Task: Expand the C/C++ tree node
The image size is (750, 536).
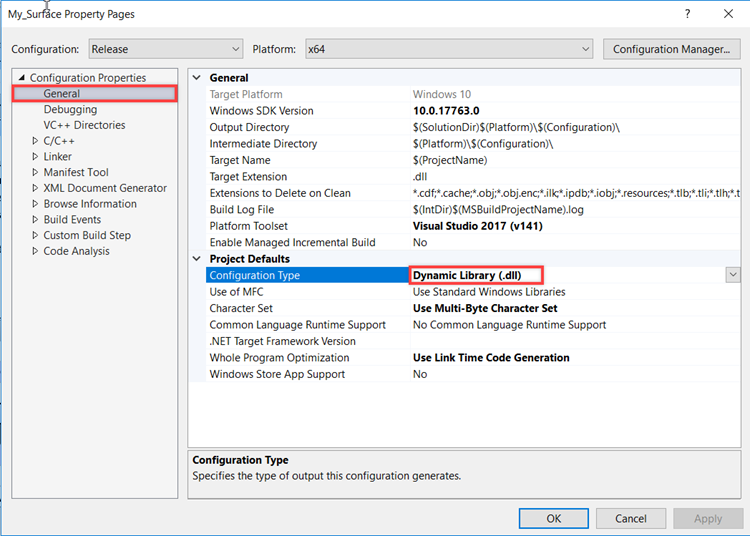Action: coord(35,141)
